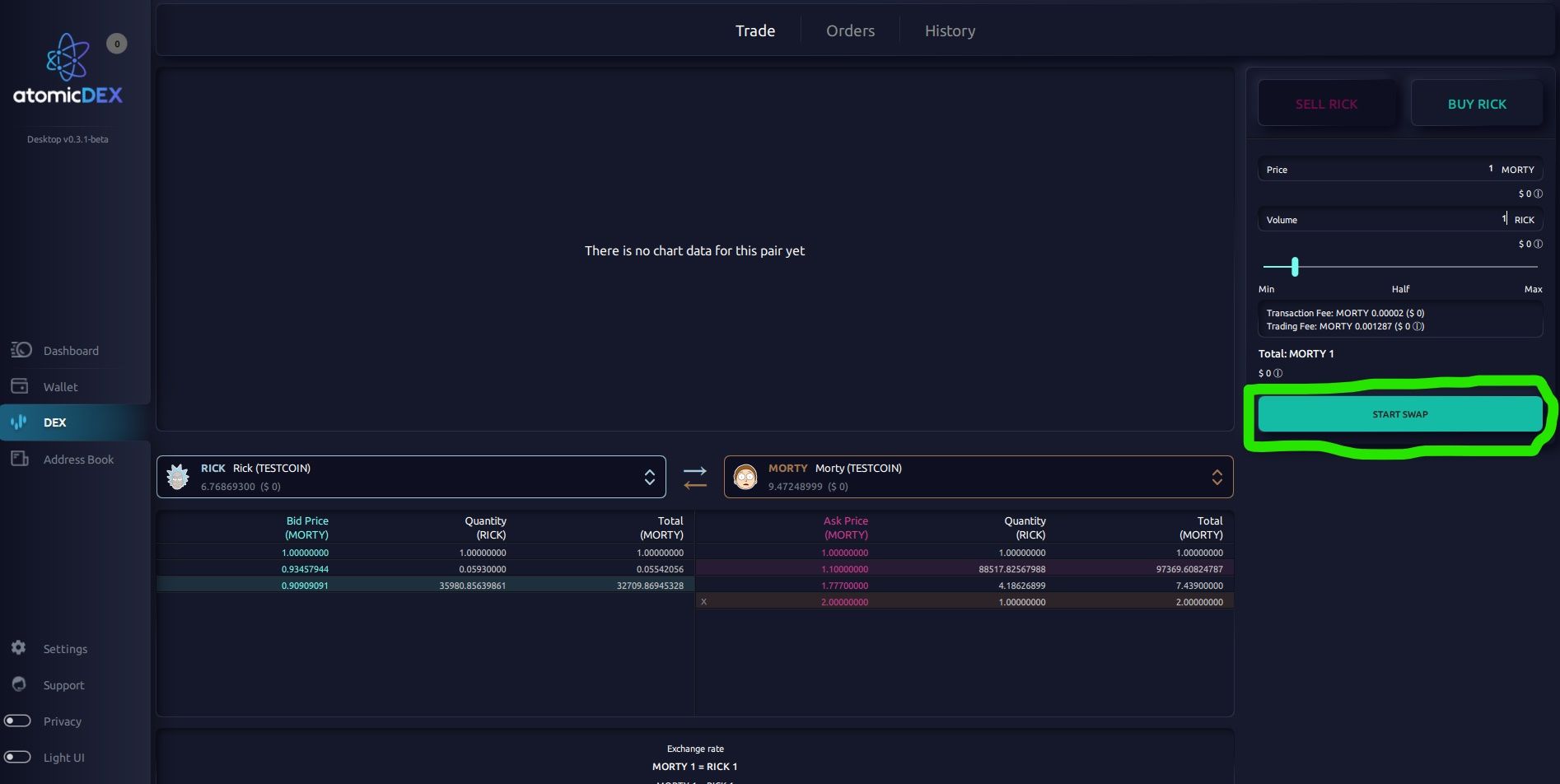Swap the RICK and MORTY pair direction
The image size is (1560, 784).
[x=695, y=478]
